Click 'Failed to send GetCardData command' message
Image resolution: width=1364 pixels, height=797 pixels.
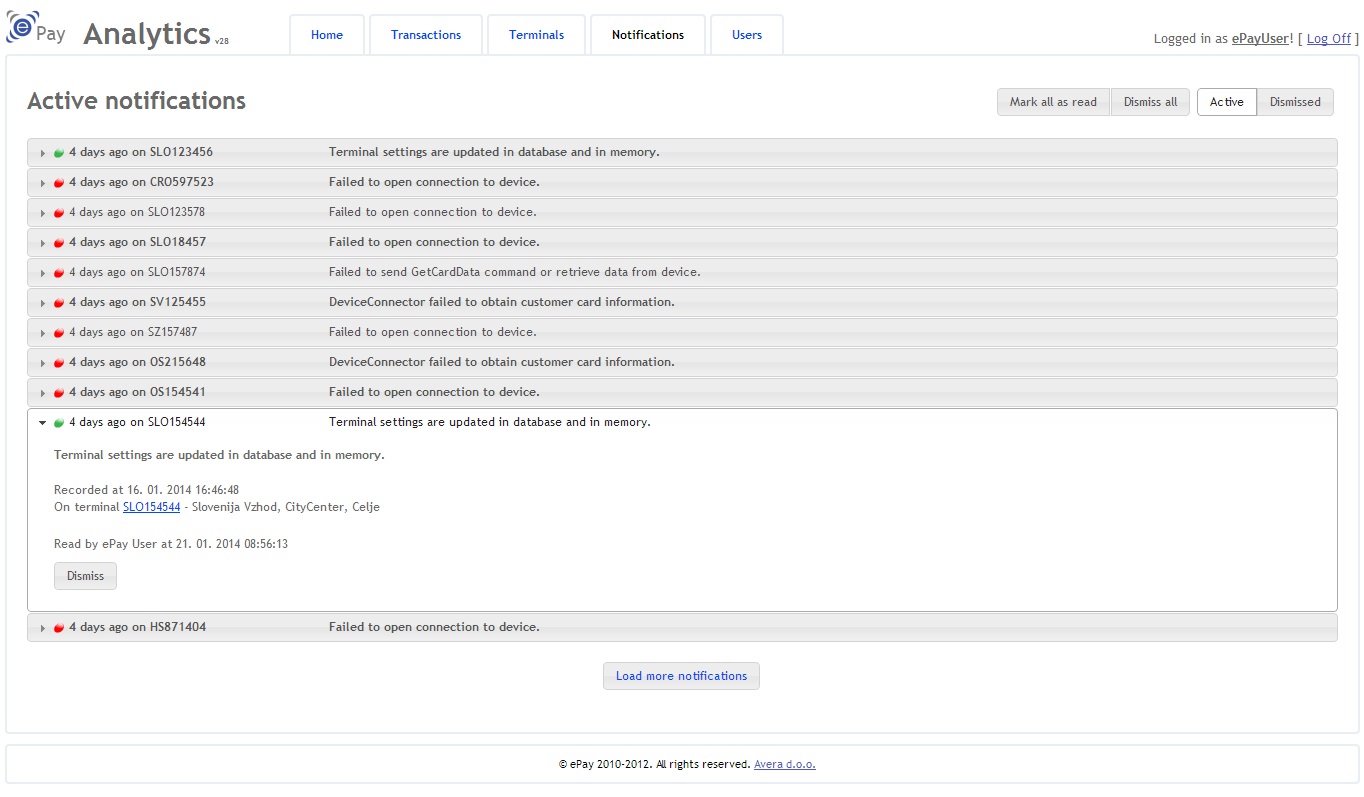coord(514,272)
